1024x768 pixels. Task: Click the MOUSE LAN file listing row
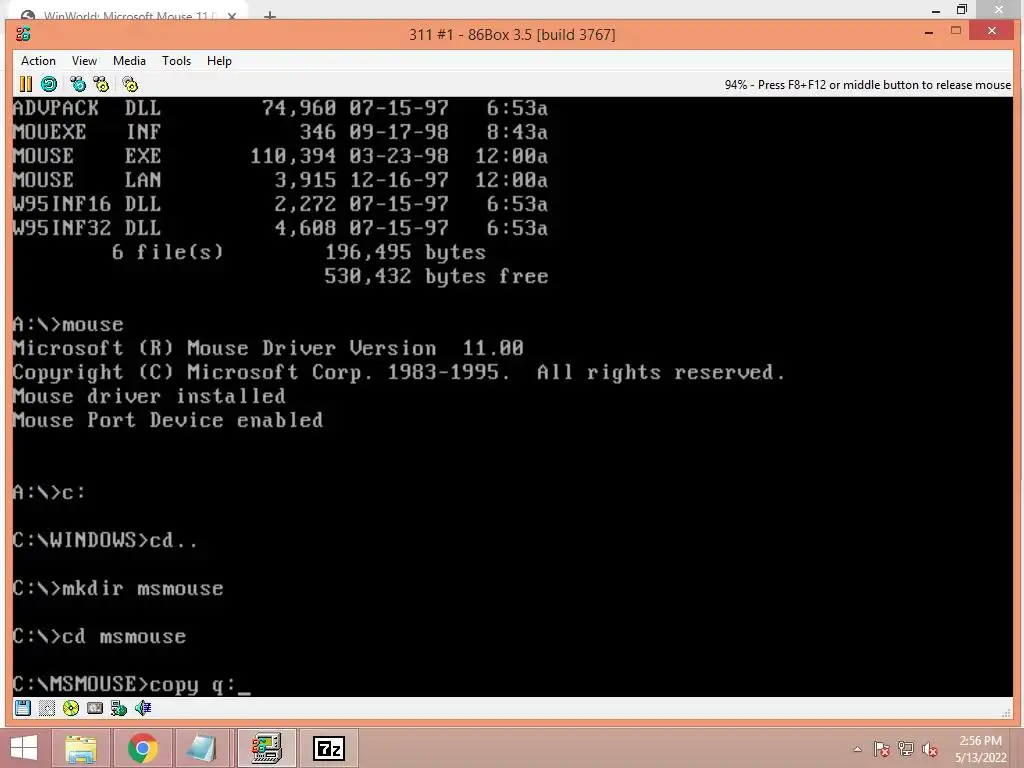click(280, 180)
